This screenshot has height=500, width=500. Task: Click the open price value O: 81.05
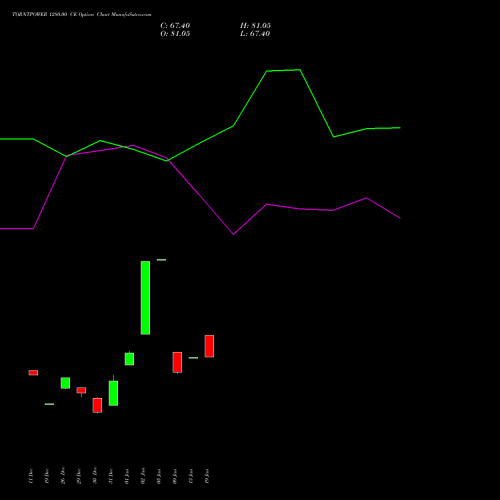coord(175,34)
